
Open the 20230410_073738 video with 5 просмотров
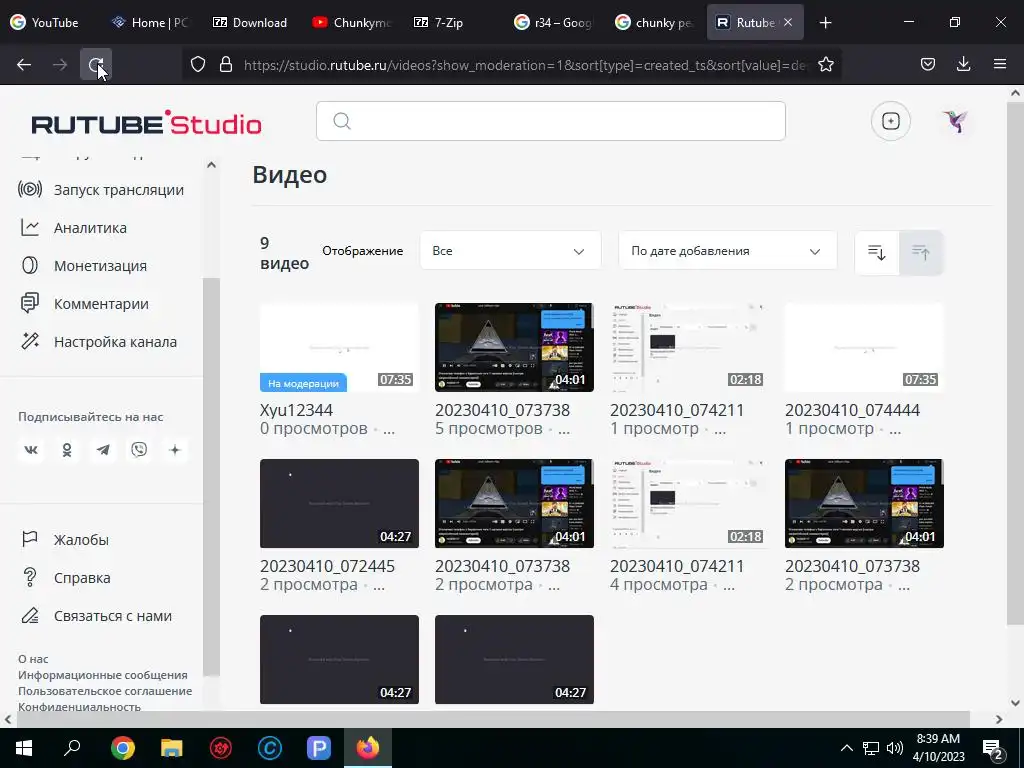tap(514, 347)
